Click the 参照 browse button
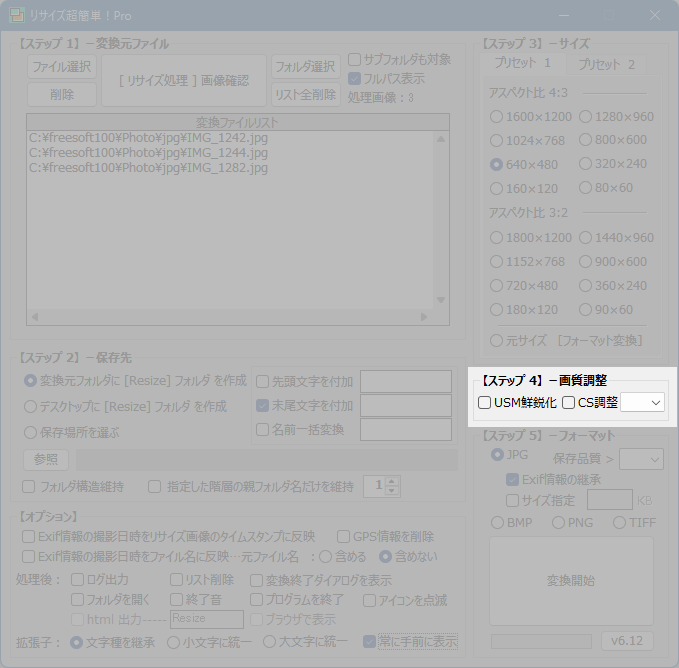The image size is (679, 668). click(x=46, y=459)
